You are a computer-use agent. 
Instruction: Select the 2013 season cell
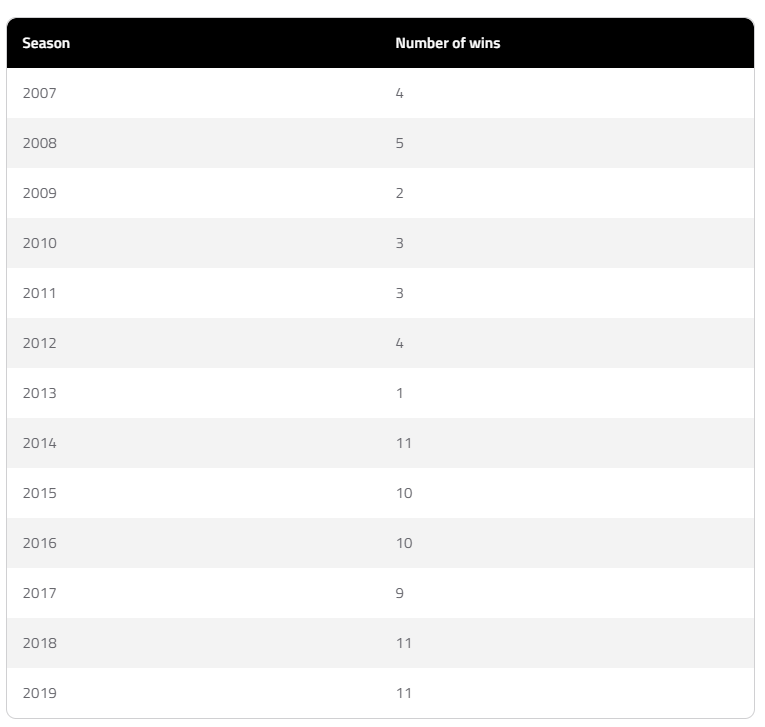(x=40, y=393)
